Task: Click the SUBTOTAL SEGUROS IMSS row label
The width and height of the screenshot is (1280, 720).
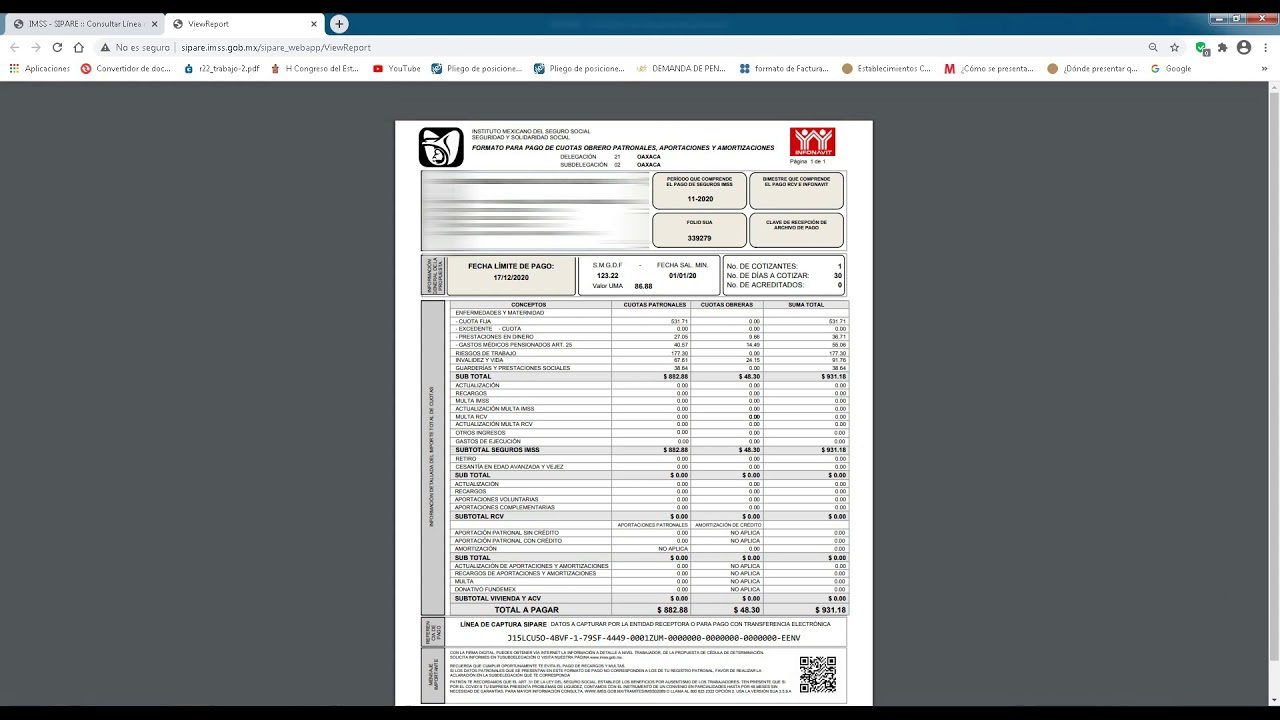Action: click(x=497, y=450)
